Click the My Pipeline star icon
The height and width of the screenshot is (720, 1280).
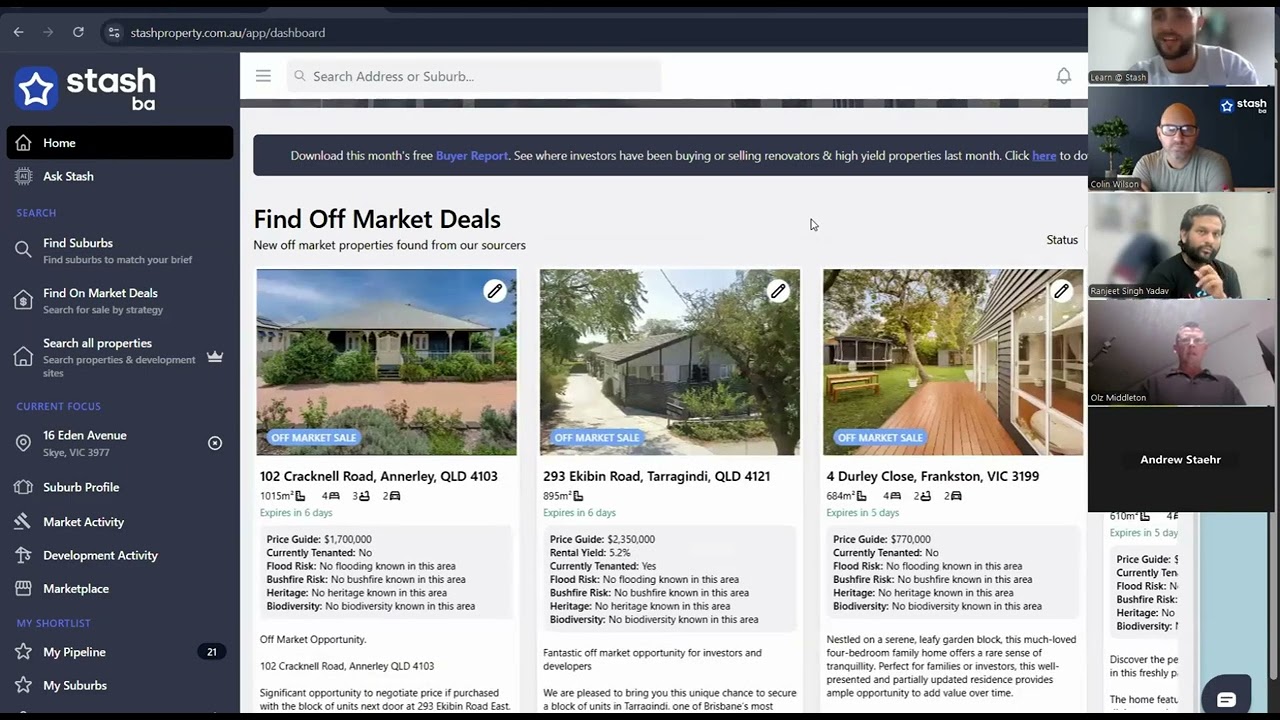(x=23, y=652)
